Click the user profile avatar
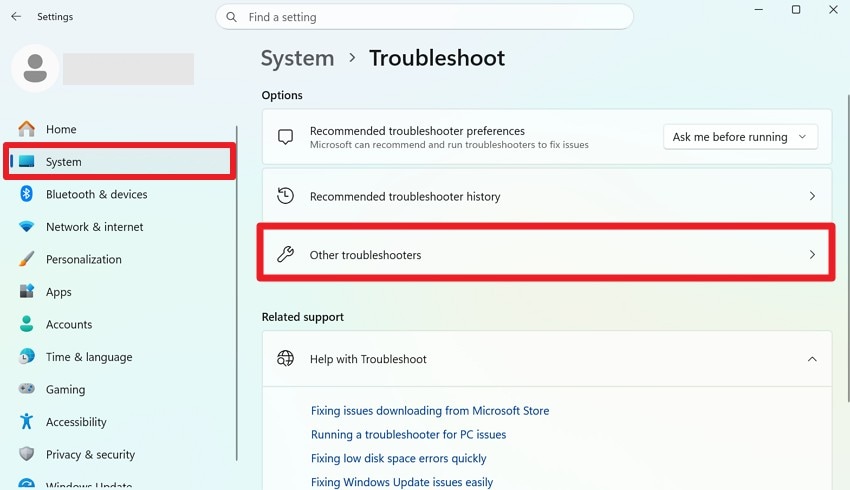This screenshot has width=850, height=490. [x=35, y=68]
